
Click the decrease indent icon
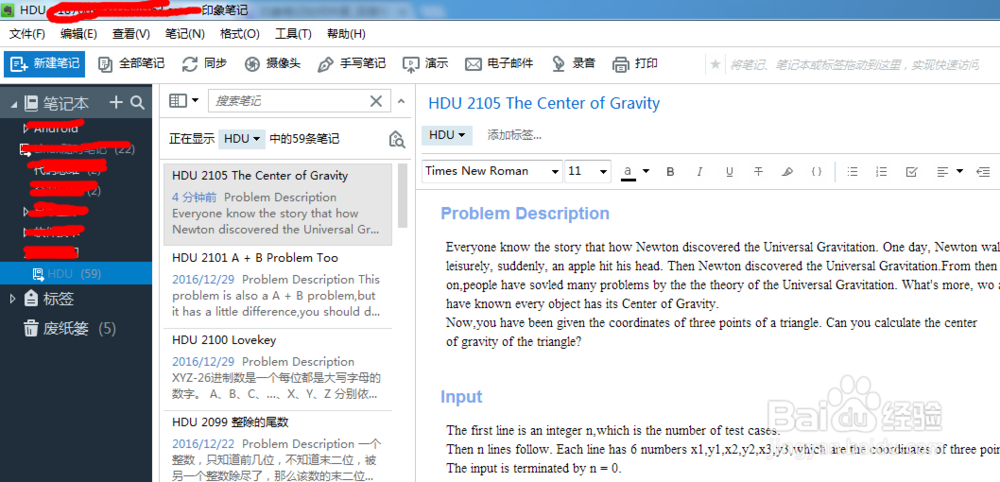(983, 172)
